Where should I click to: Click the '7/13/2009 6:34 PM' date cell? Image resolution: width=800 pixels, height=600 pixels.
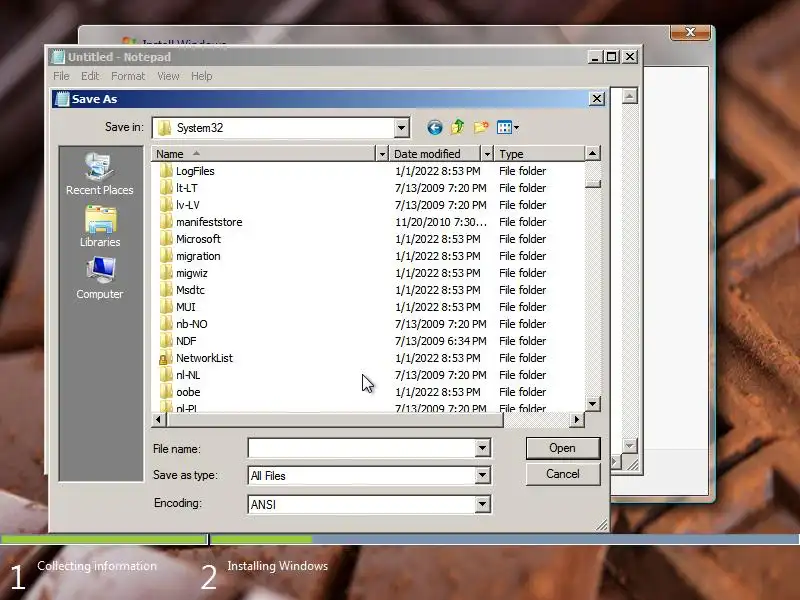click(441, 341)
